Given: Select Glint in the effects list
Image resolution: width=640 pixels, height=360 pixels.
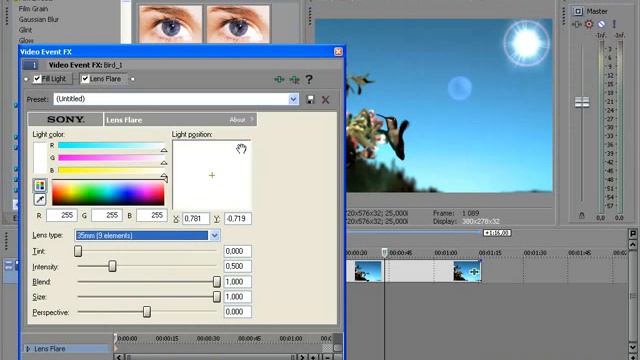Looking at the screenshot, I should click(25, 30).
